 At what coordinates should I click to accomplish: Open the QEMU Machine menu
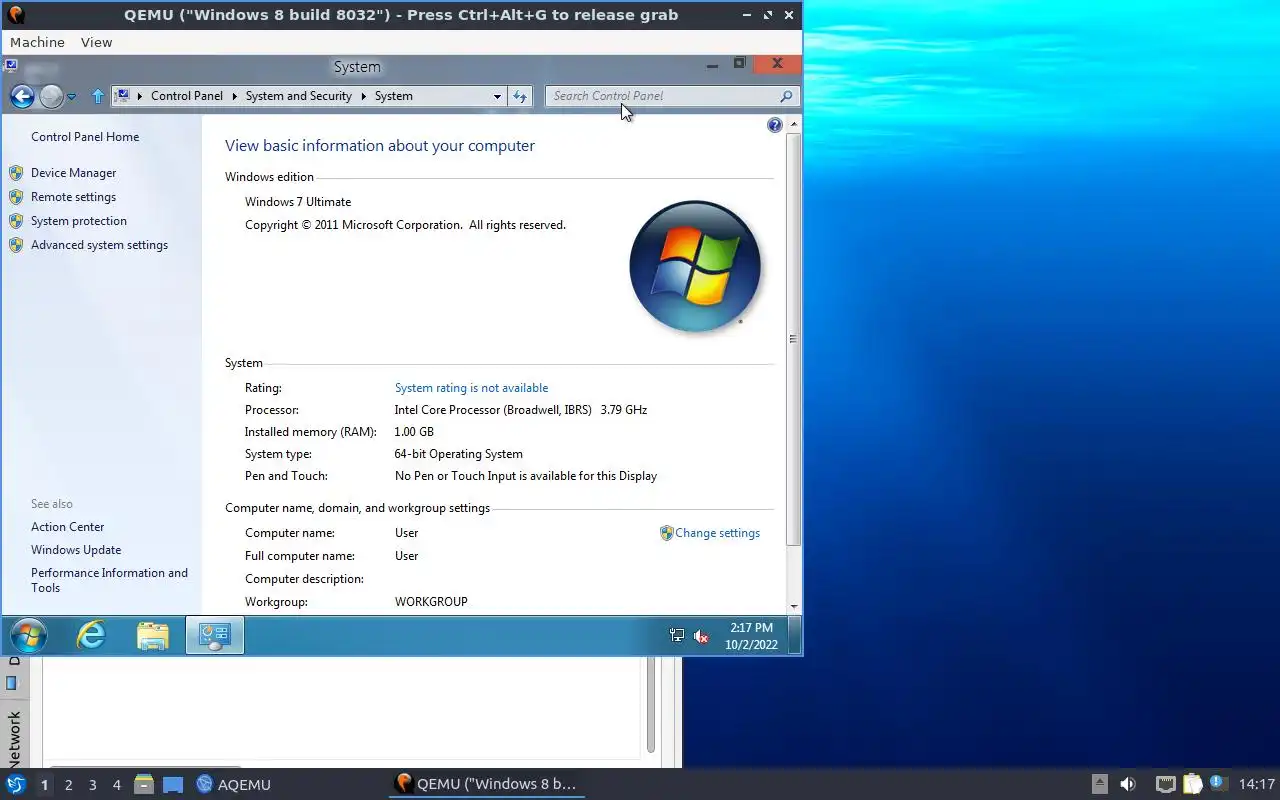pyautogui.click(x=37, y=42)
